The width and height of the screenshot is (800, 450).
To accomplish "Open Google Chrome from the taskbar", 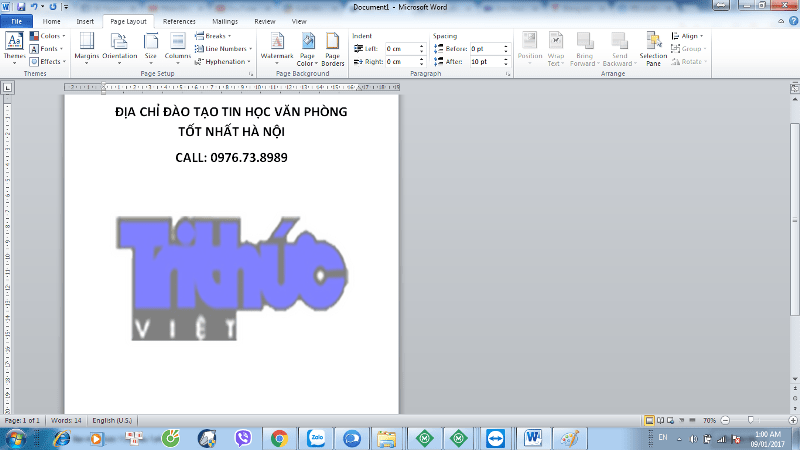I will (279, 438).
